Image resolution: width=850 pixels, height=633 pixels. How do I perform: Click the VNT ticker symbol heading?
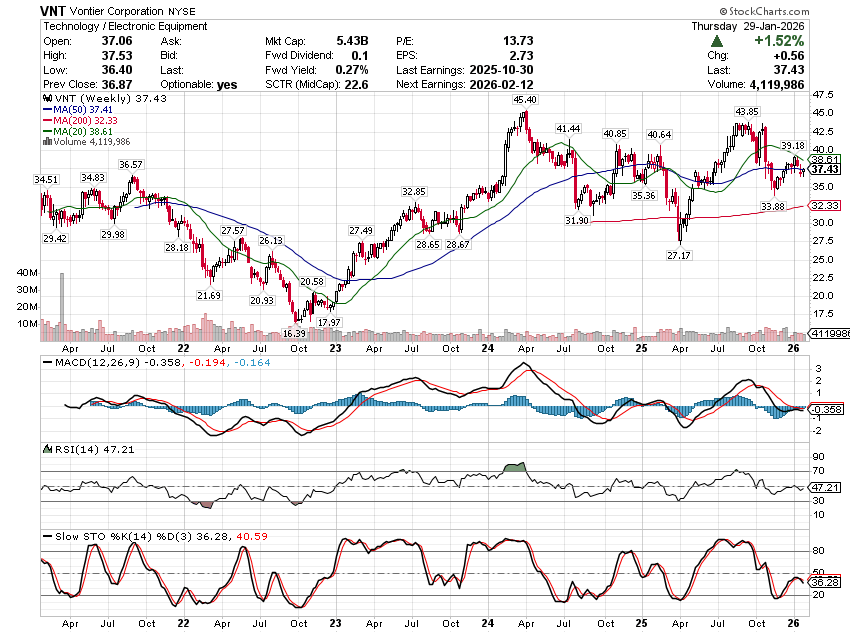pos(56,10)
